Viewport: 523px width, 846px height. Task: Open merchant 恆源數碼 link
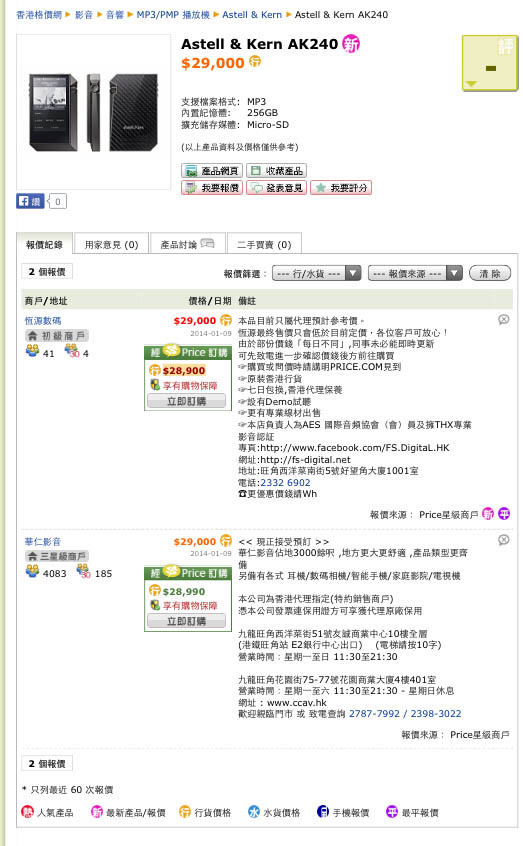coord(43,321)
